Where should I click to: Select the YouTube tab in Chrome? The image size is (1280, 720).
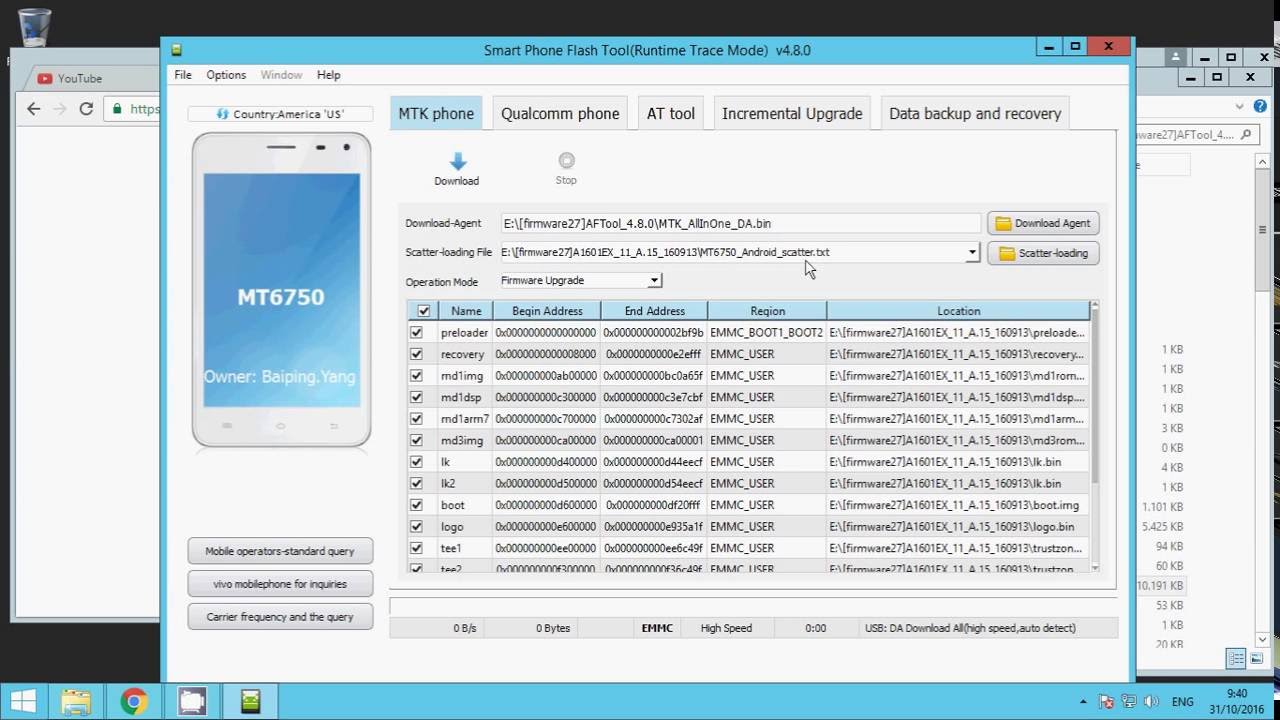pos(80,78)
